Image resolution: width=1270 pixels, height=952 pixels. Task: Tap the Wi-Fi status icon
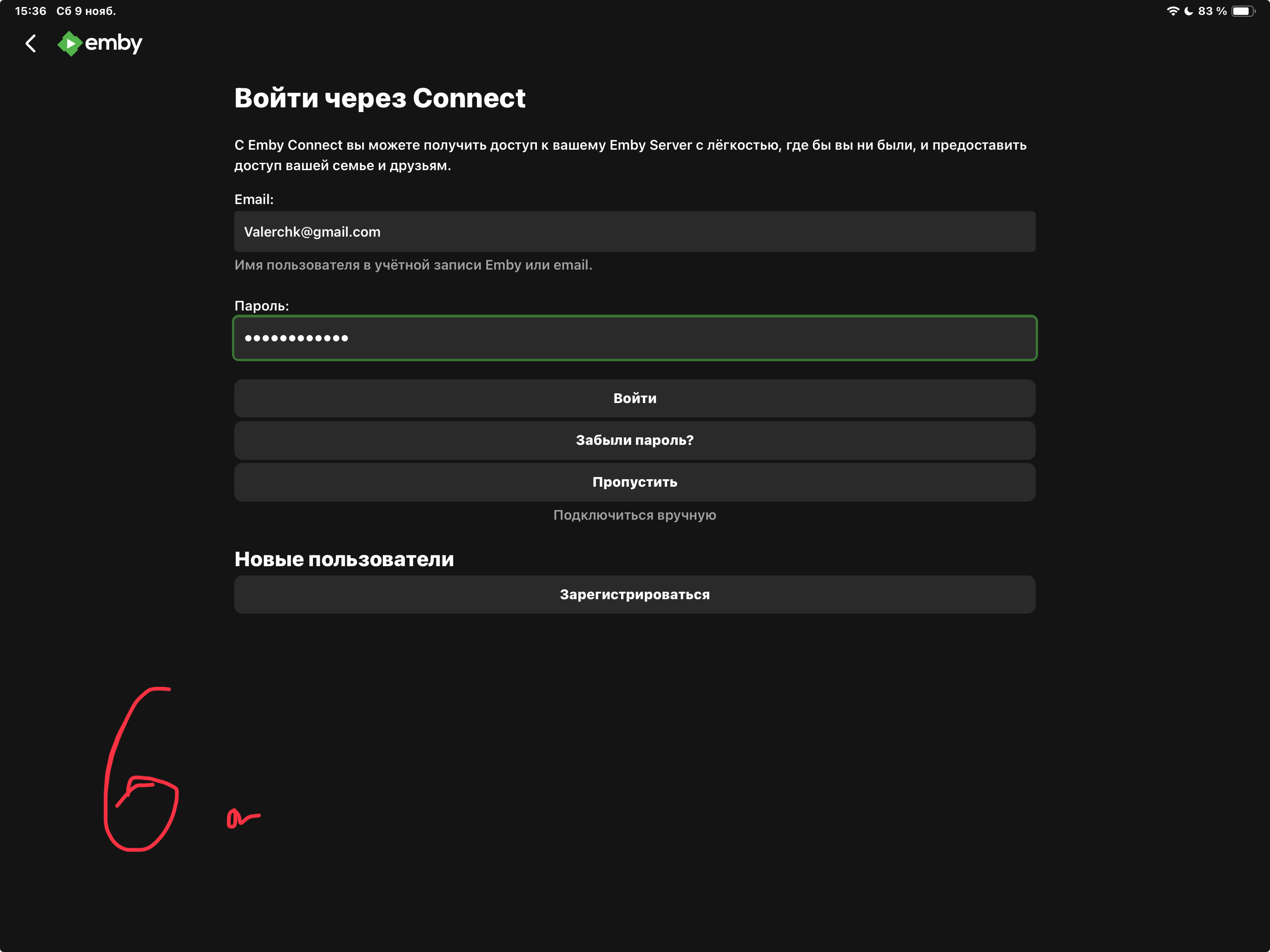tap(1172, 11)
